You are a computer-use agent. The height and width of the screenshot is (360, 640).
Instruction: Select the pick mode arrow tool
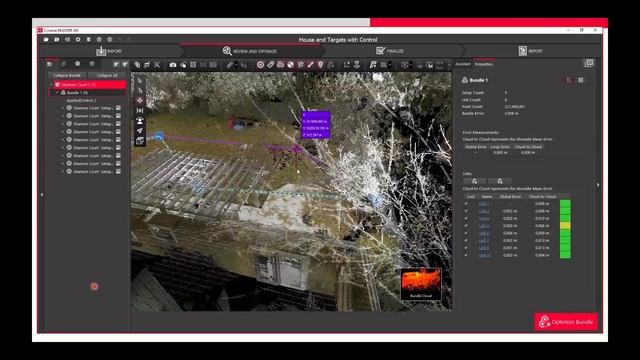140,81
